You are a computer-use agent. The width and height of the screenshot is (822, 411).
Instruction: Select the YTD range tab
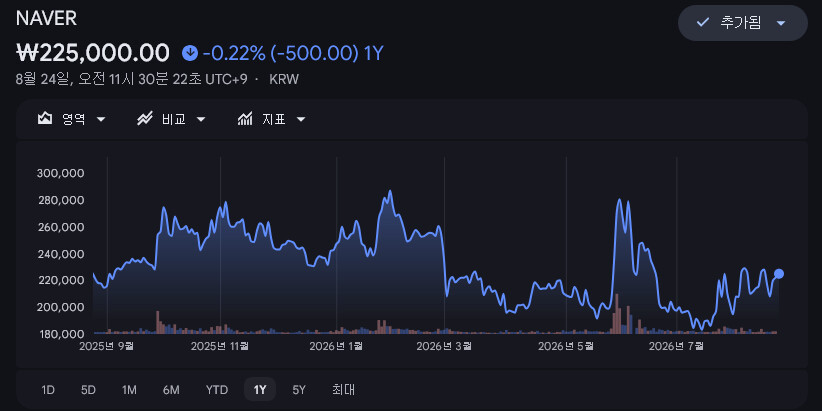217,390
